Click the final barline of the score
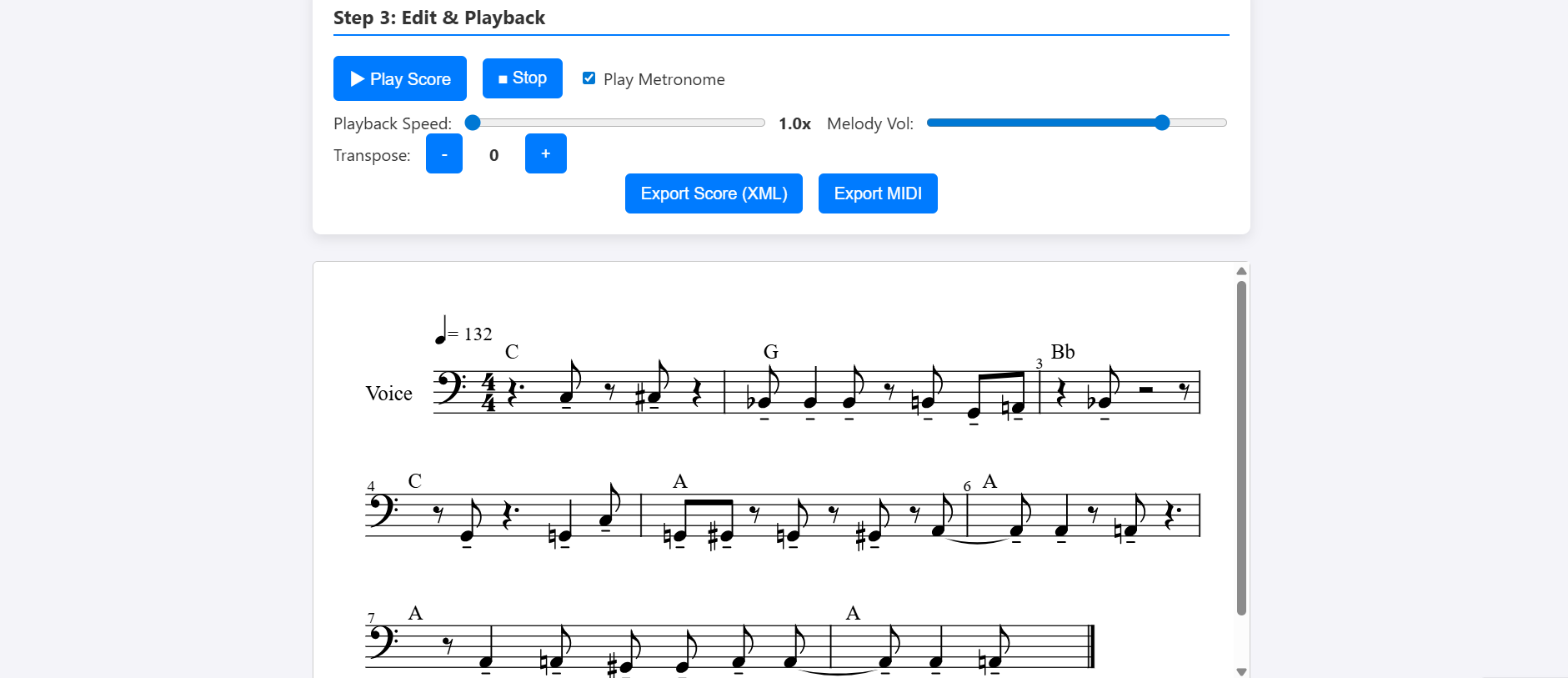1568x678 pixels. point(1091,646)
